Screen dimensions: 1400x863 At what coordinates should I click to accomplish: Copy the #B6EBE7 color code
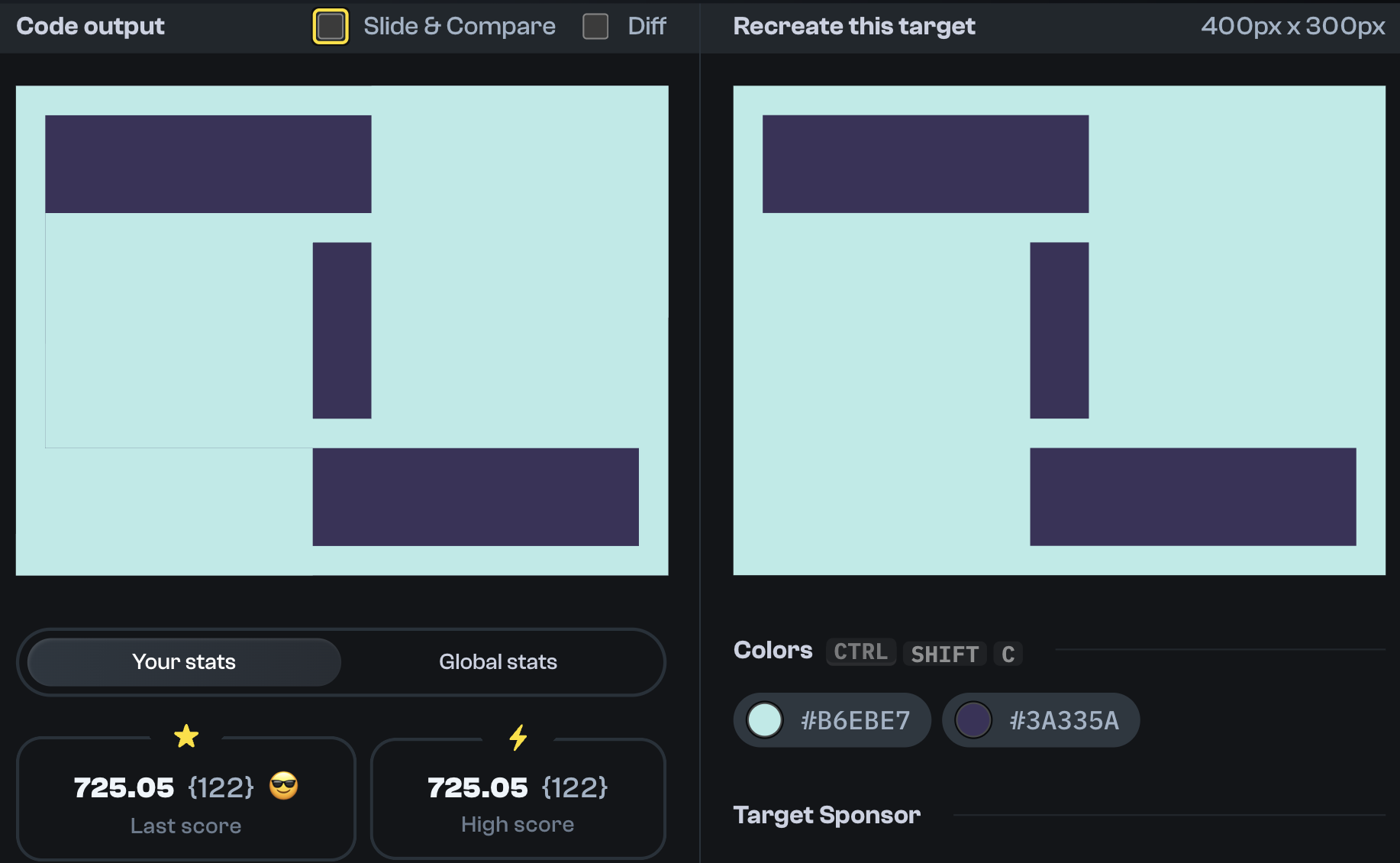click(853, 719)
